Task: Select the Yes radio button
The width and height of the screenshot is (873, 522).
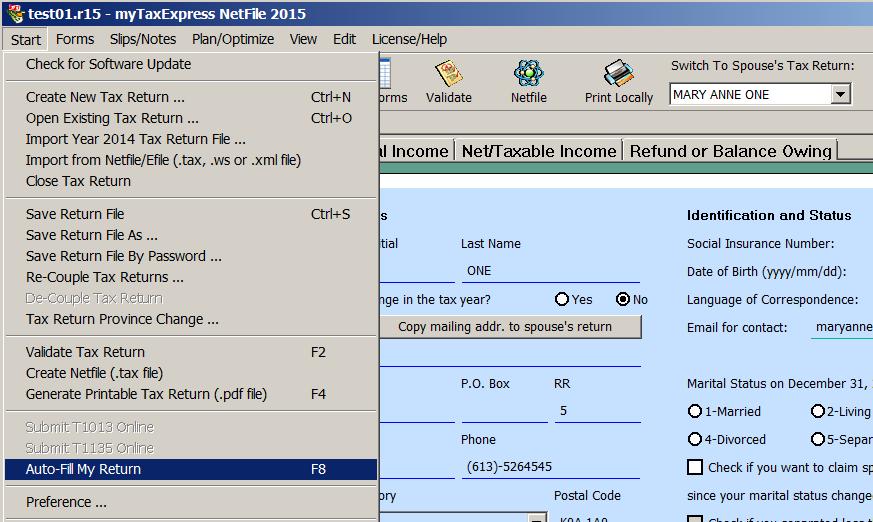Action: [562, 299]
